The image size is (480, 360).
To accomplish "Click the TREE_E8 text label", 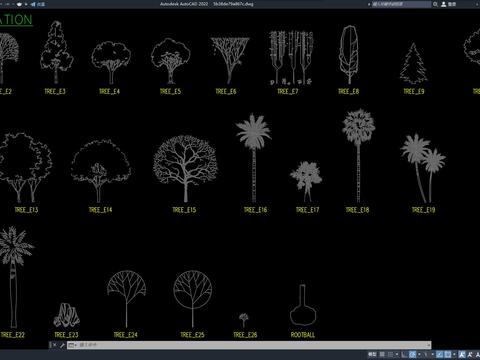I will click(349, 91).
